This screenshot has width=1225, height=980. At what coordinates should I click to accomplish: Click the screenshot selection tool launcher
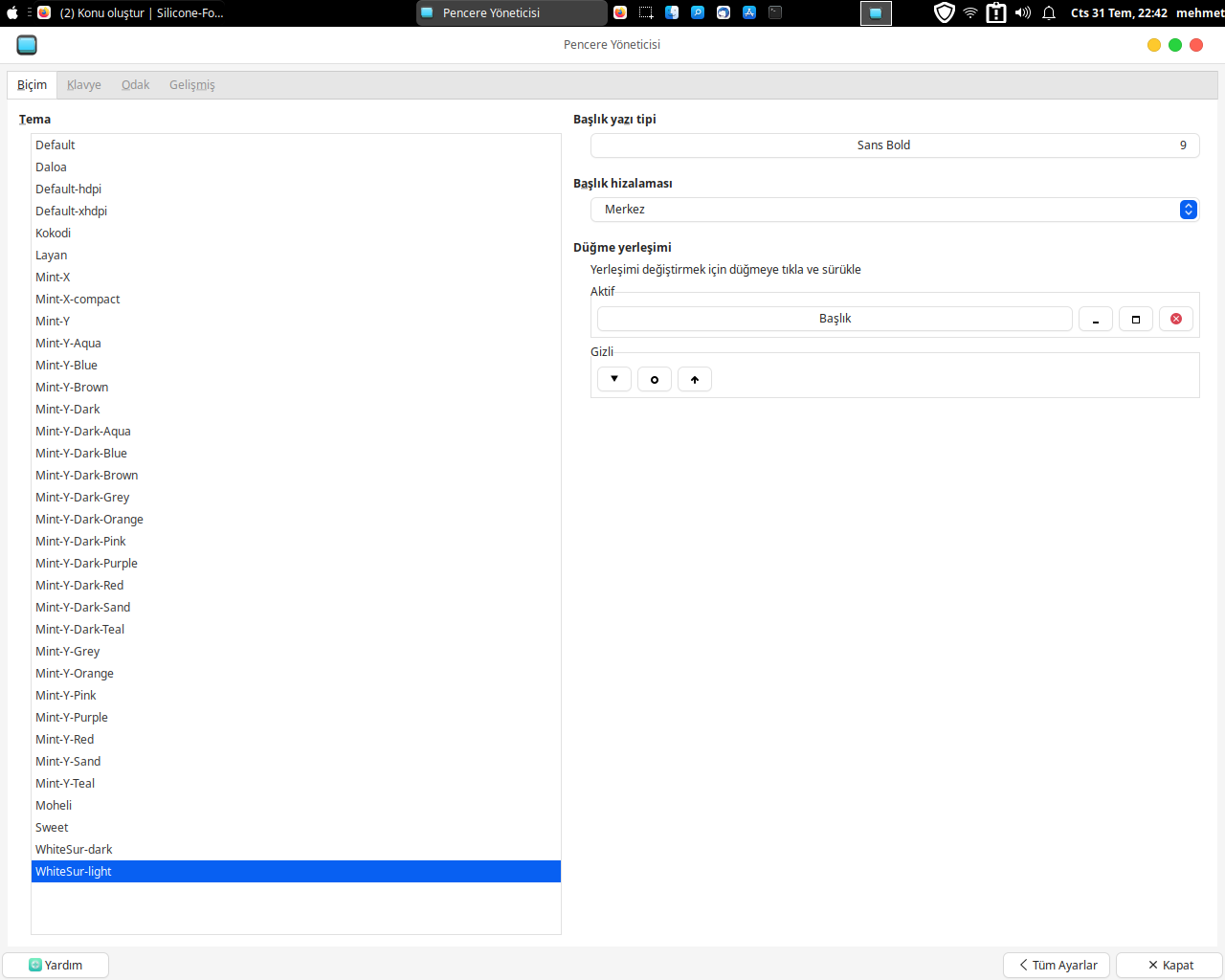click(x=646, y=12)
